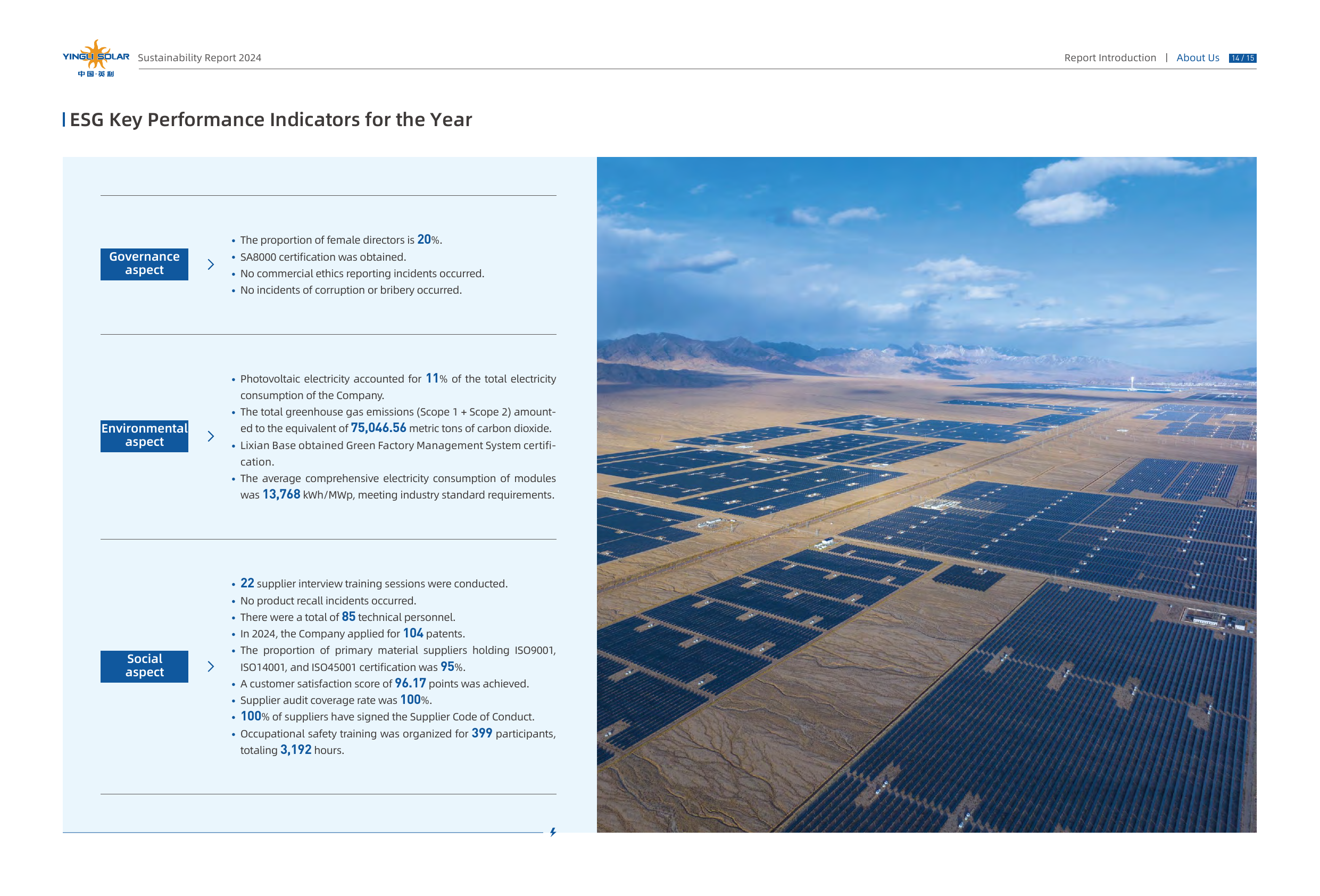Click the Lixian Base Green Factory bullet
The width and height of the screenshot is (1320, 896).
[x=397, y=453]
